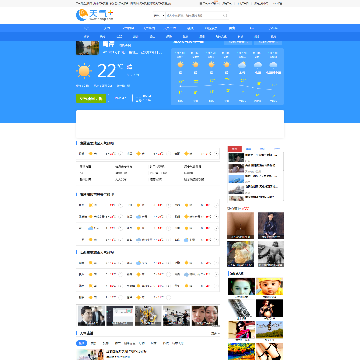Open the brown corridor-like picture in the sidebar

click(240, 225)
